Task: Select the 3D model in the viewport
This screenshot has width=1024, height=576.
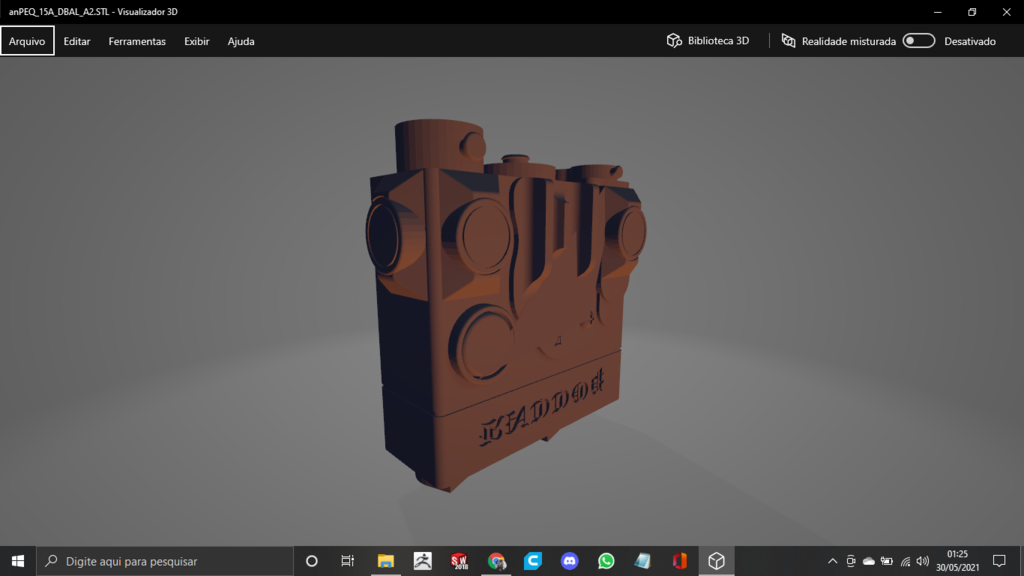Action: (505, 304)
